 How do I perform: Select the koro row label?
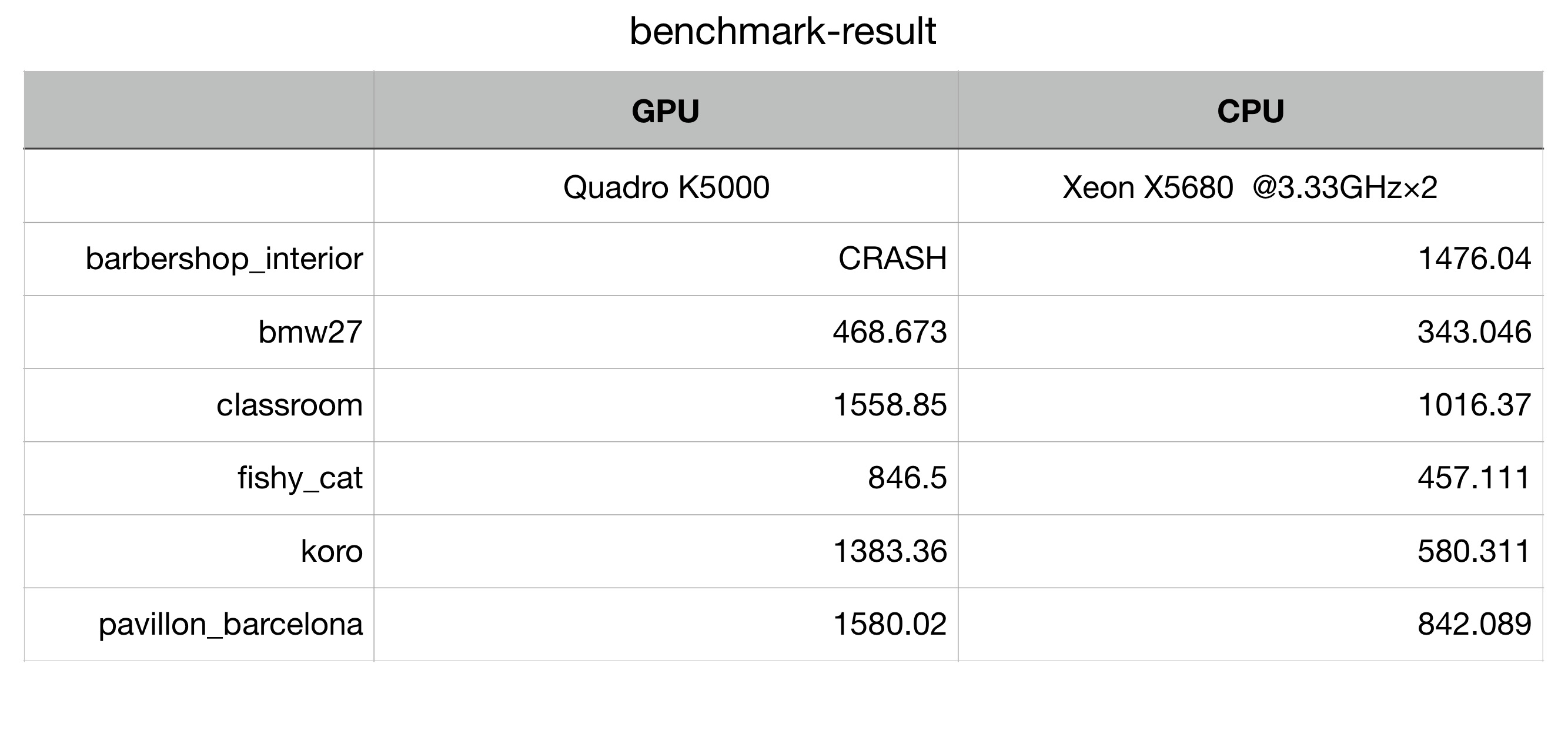point(332,551)
